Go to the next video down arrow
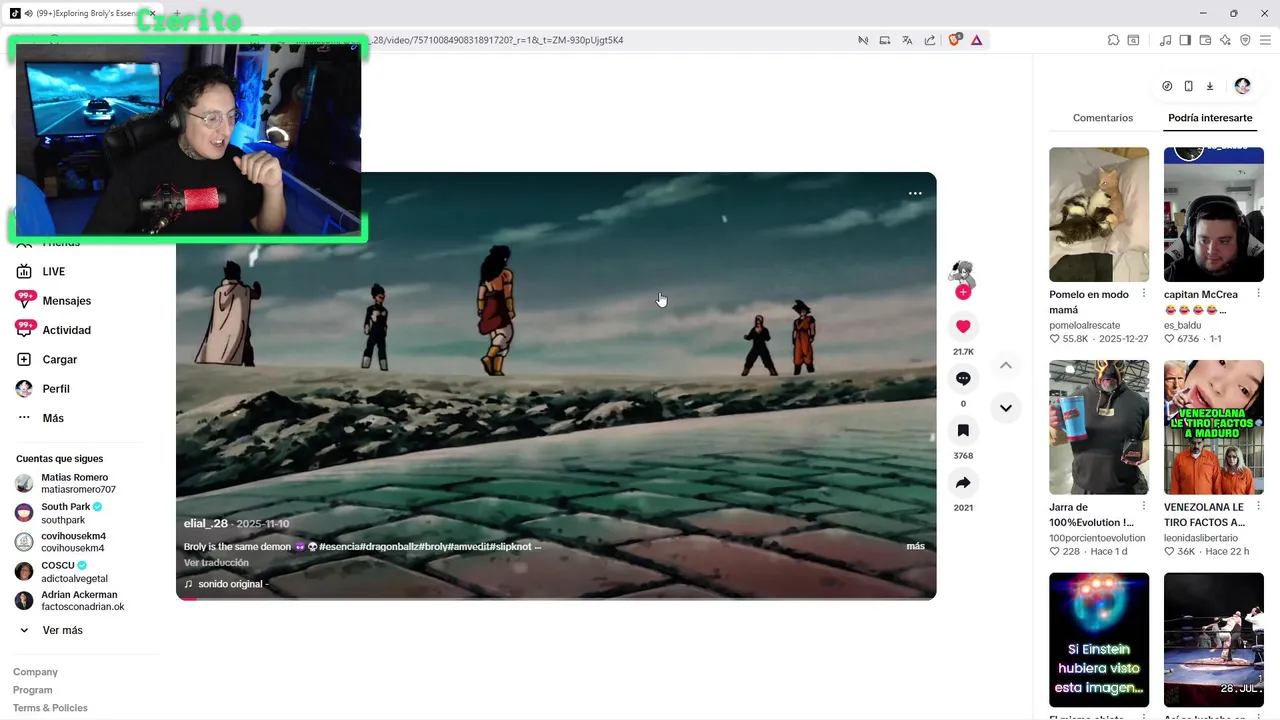The height and width of the screenshot is (720, 1280). point(1006,408)
